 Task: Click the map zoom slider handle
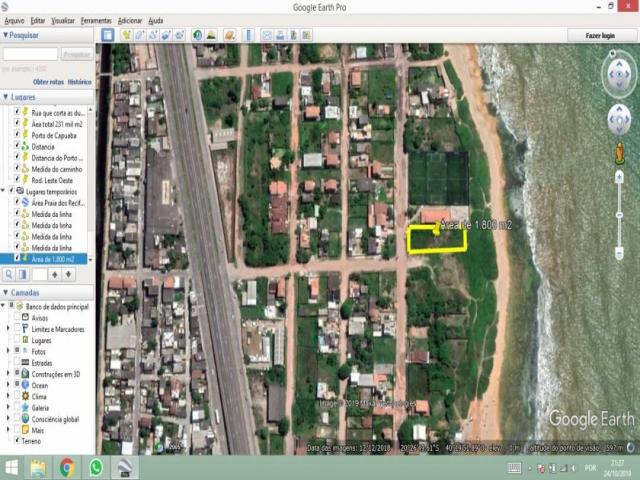click(619, 215)
